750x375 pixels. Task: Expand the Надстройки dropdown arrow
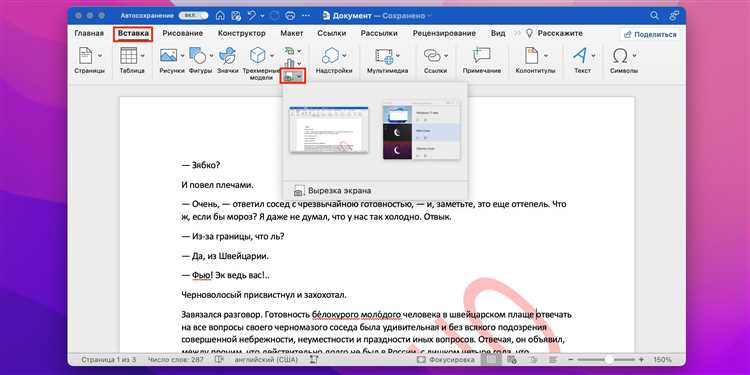(x=343, y=56)
